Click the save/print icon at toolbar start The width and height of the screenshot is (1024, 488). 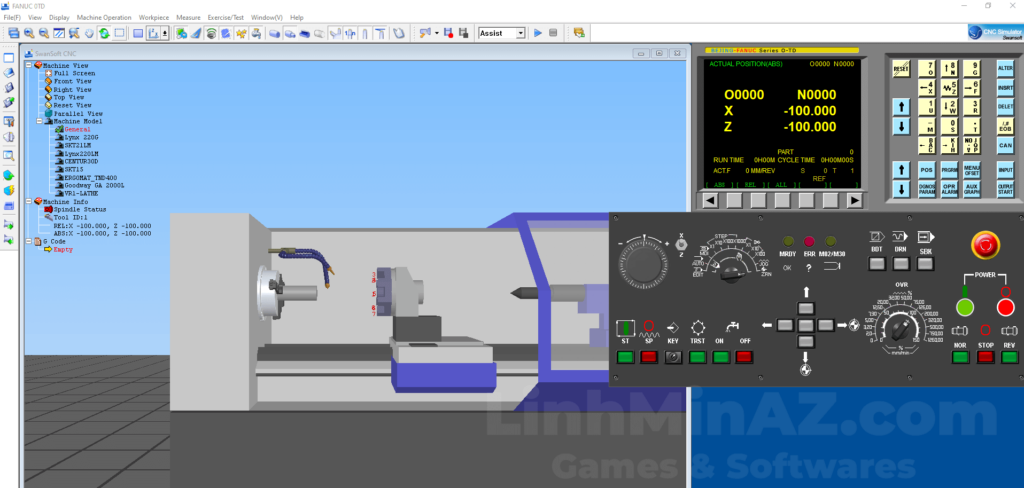coord(14,33)
